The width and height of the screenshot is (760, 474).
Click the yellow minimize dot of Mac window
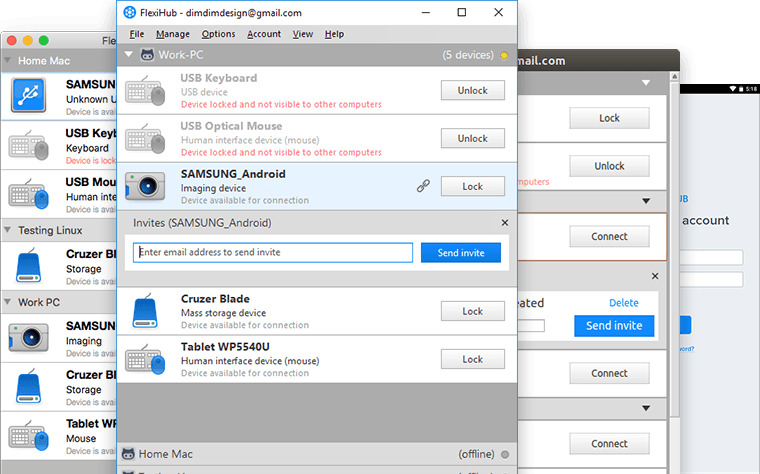pyautogui.click(x=28, y=41)
